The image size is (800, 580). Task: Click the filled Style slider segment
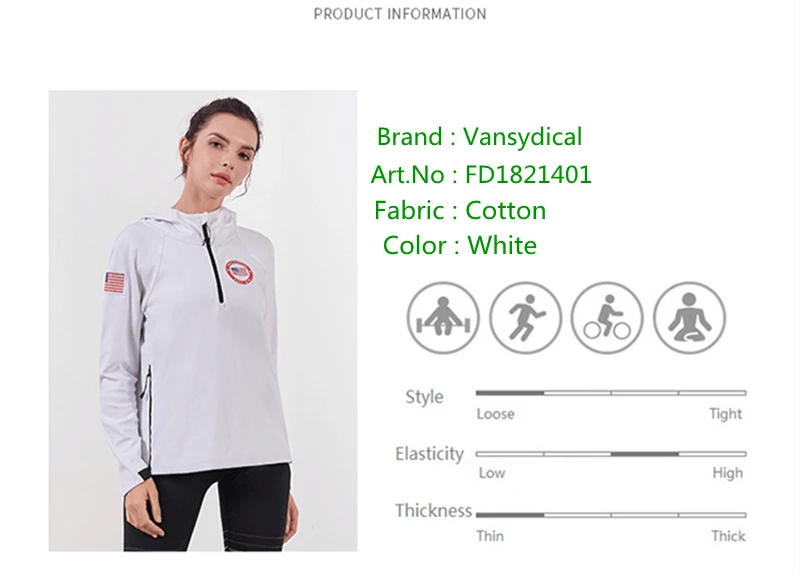tap(510, 393)
